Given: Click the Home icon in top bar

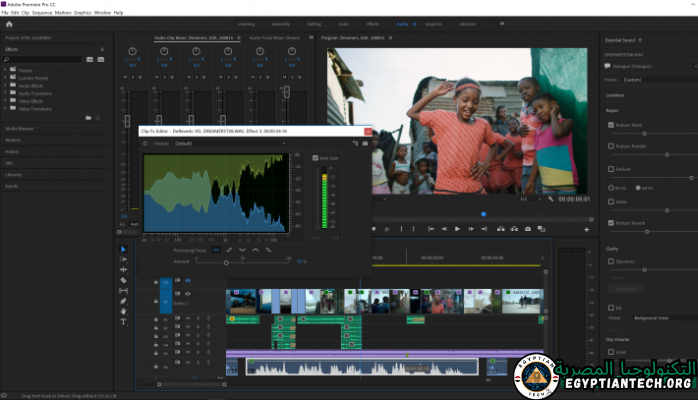Looking at the screenshot, I should coord(9,23).
